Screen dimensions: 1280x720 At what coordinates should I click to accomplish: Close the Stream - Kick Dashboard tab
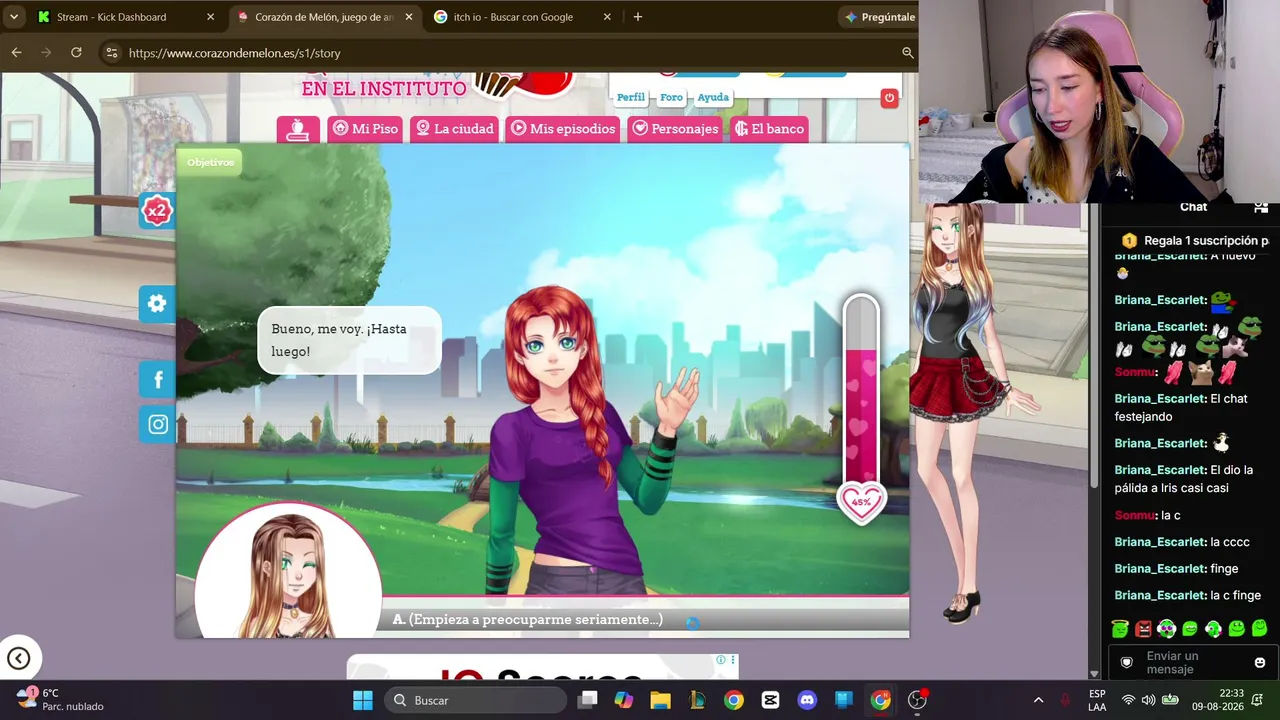(x=210, y=17)
